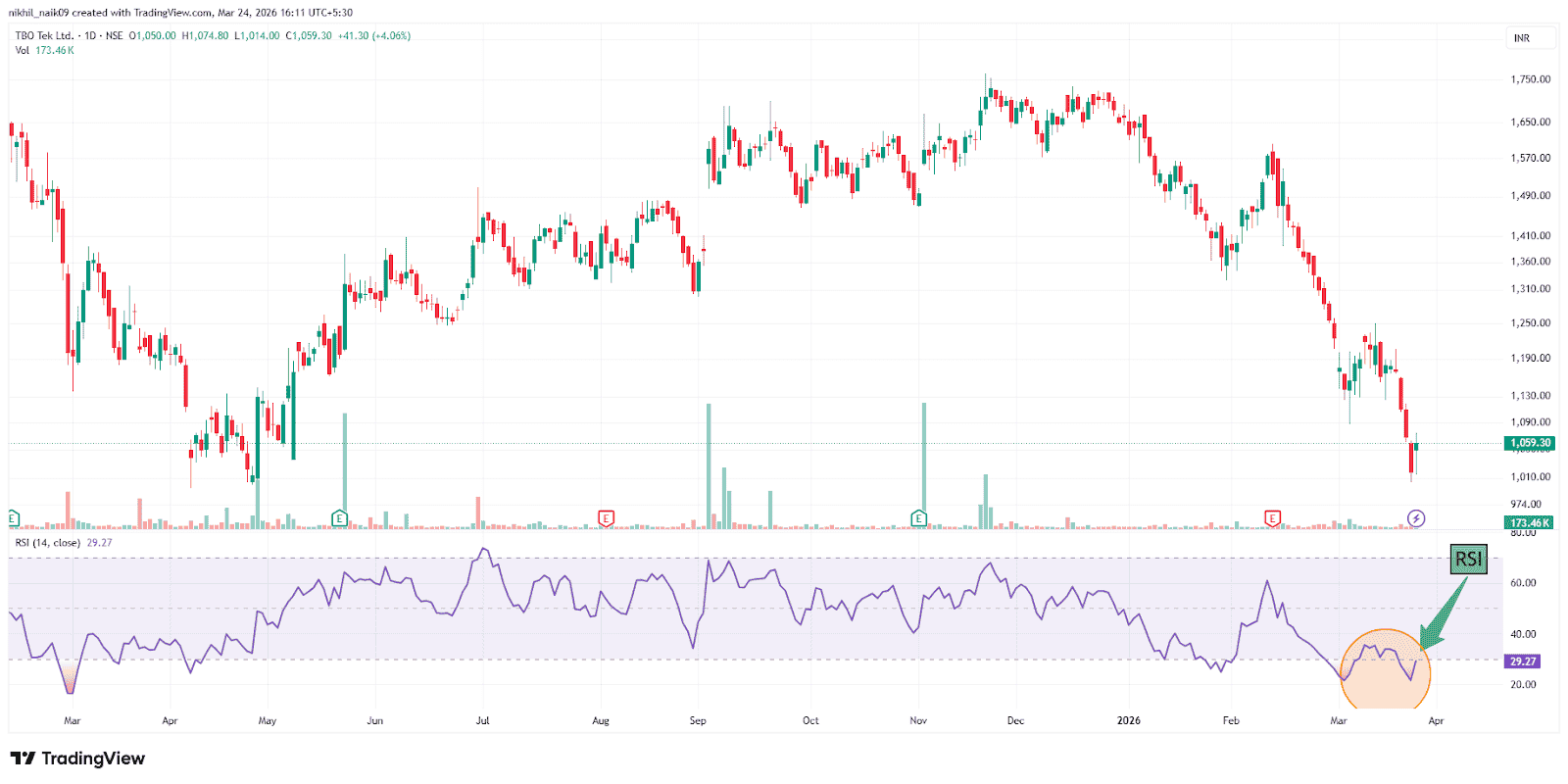Screen dimensions: 1568x784
Task: Select the RSI (14, close) indicator legend
Action: coord(47,542)
